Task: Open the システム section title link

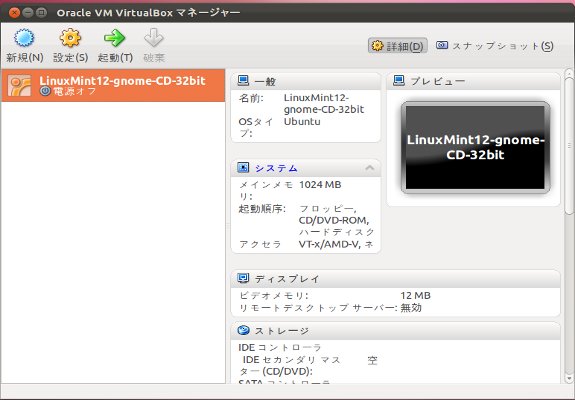Action: (x=276, y=168)
